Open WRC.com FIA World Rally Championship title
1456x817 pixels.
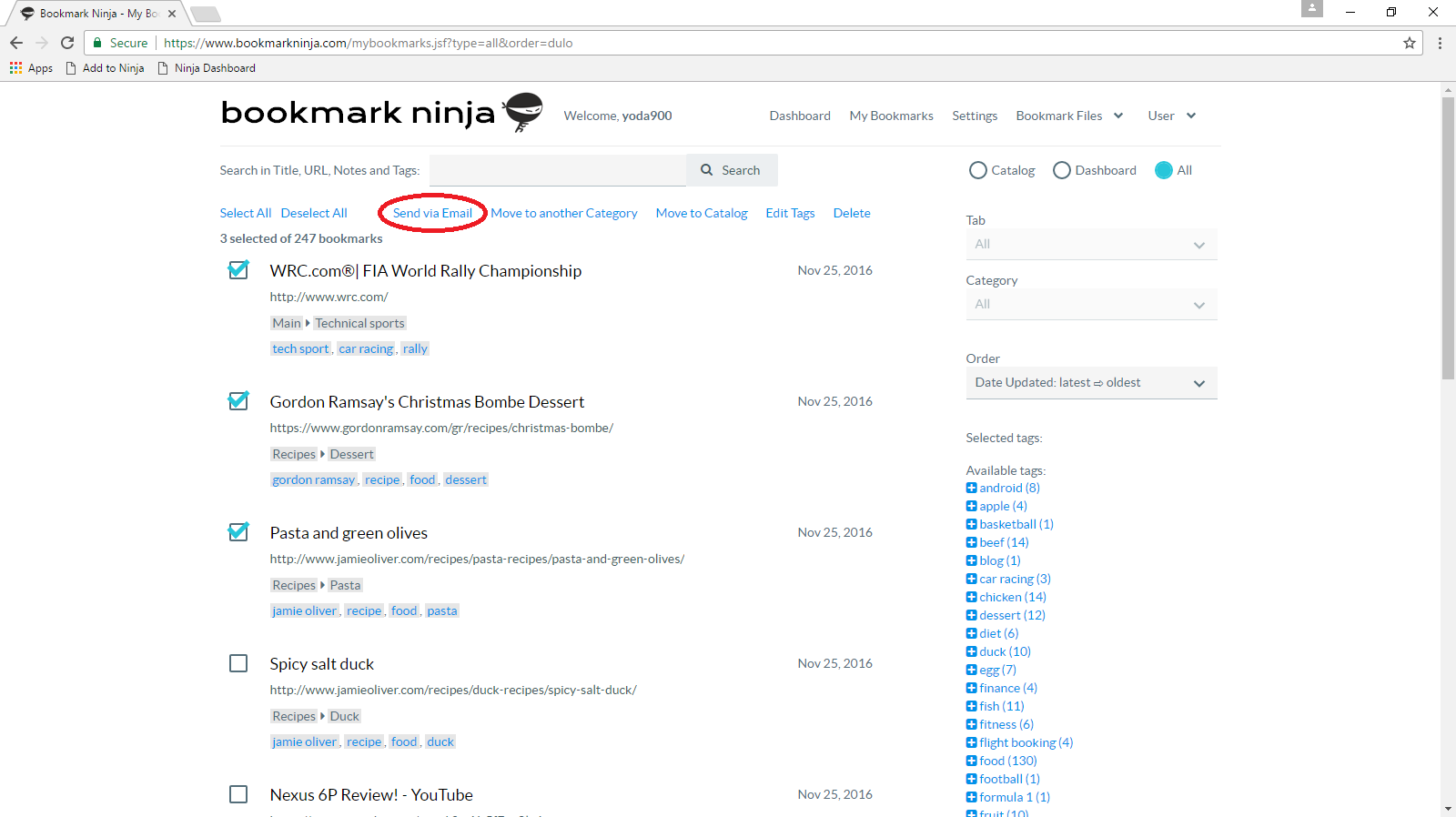click(426, 270)
